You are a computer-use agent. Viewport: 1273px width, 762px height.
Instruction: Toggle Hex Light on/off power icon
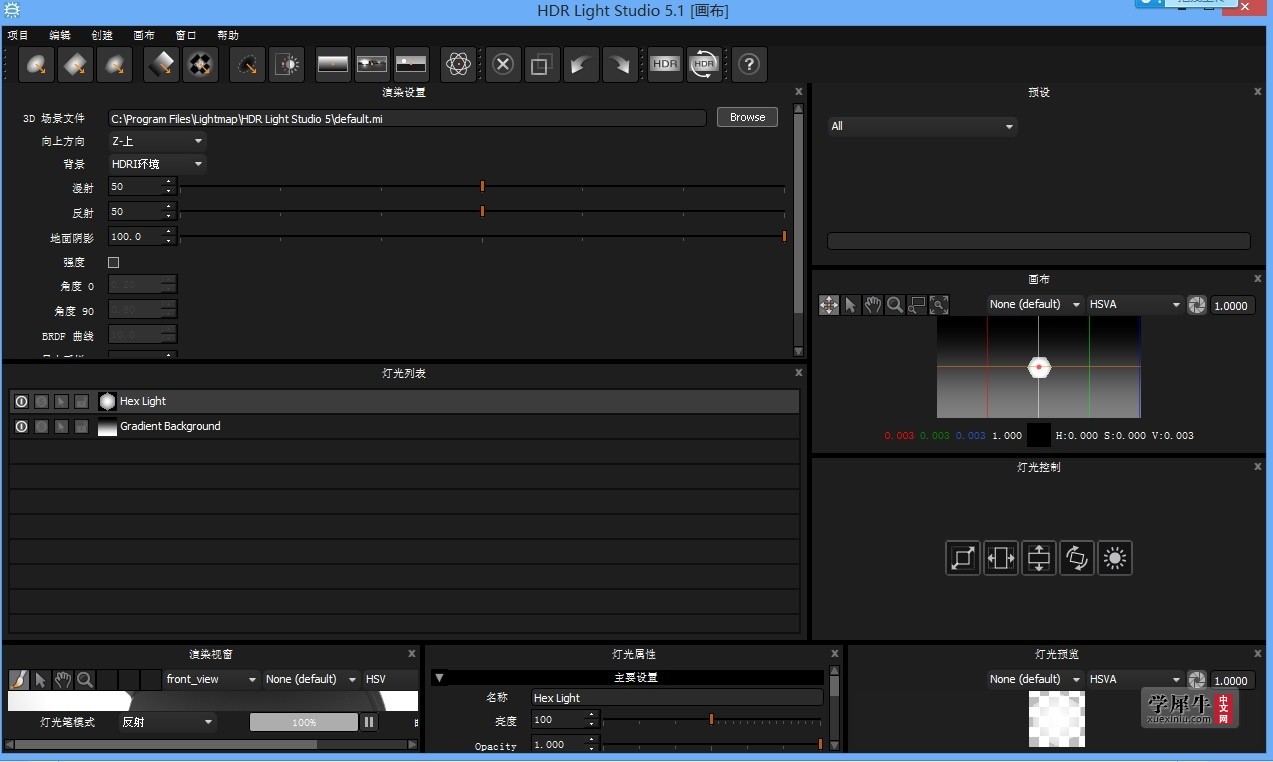coord(21,402)
